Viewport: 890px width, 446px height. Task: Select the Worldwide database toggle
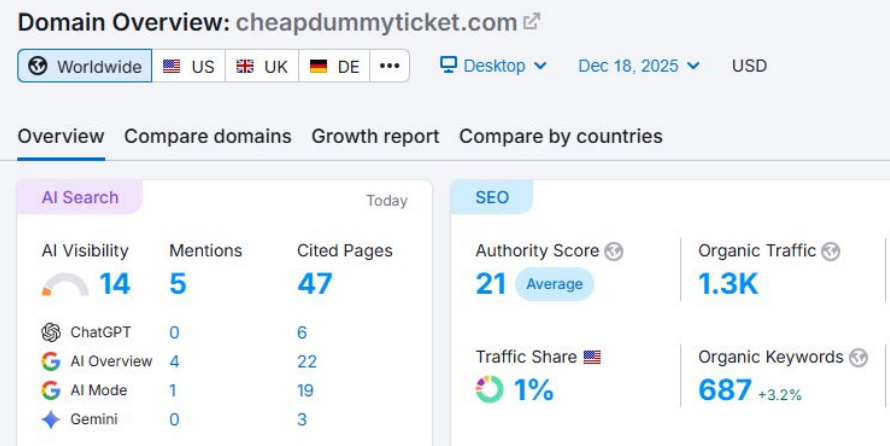tap(85, 67)
